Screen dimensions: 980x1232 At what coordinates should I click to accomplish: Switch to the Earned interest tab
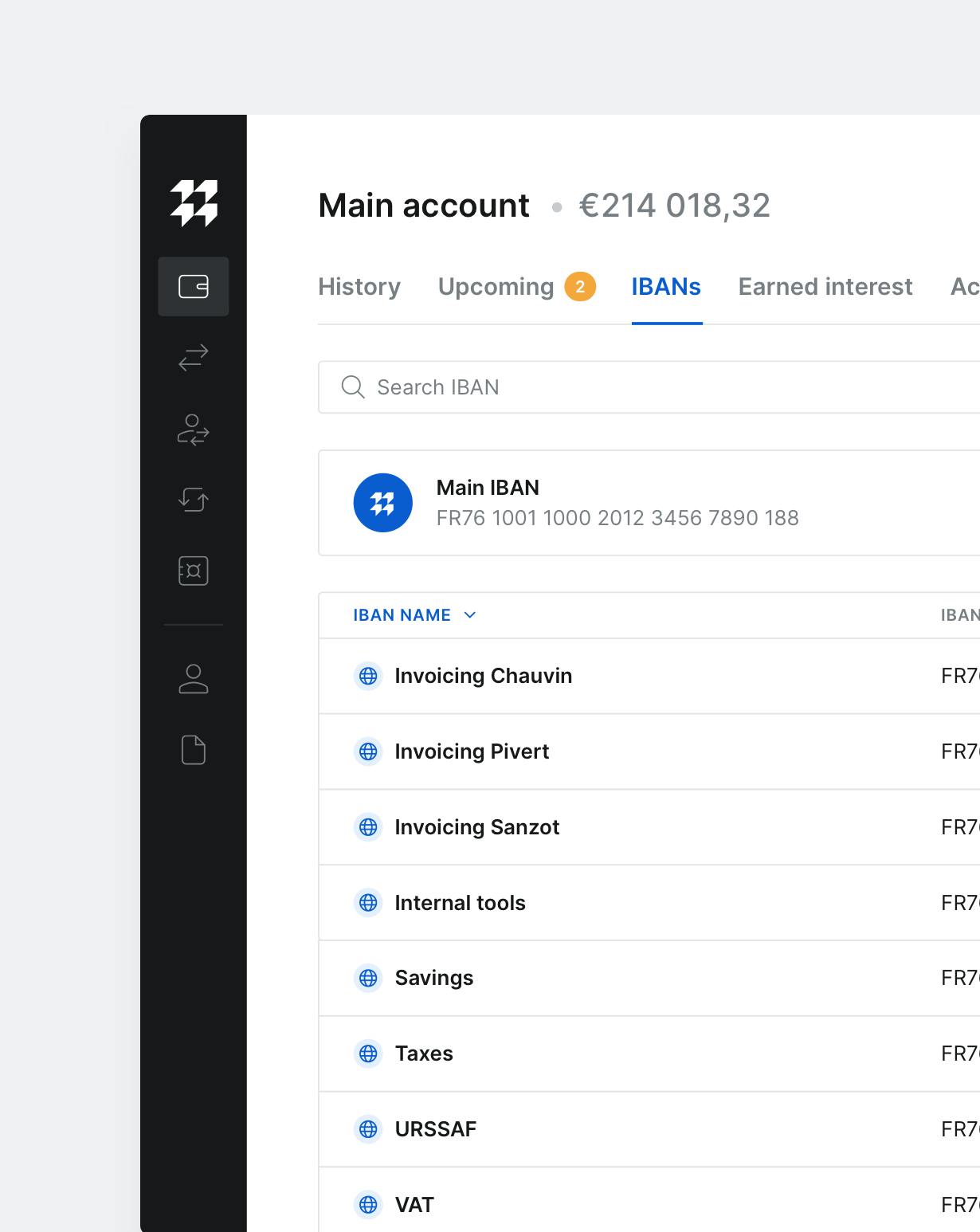coord(825,287)
